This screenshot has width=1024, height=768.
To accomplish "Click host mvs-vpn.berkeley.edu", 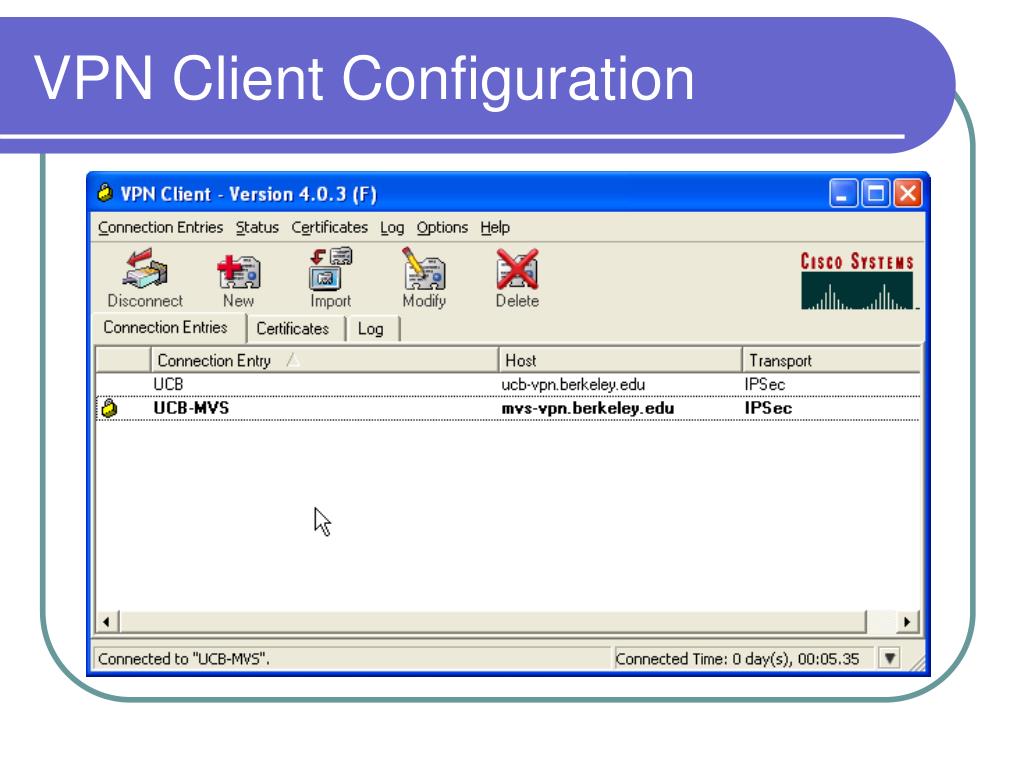I will [588, 408].
